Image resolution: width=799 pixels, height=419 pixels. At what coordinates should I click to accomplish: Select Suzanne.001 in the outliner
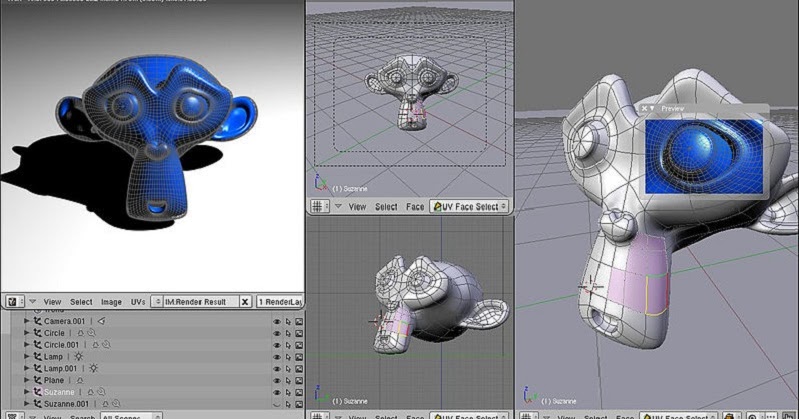[x=66, y=404]
